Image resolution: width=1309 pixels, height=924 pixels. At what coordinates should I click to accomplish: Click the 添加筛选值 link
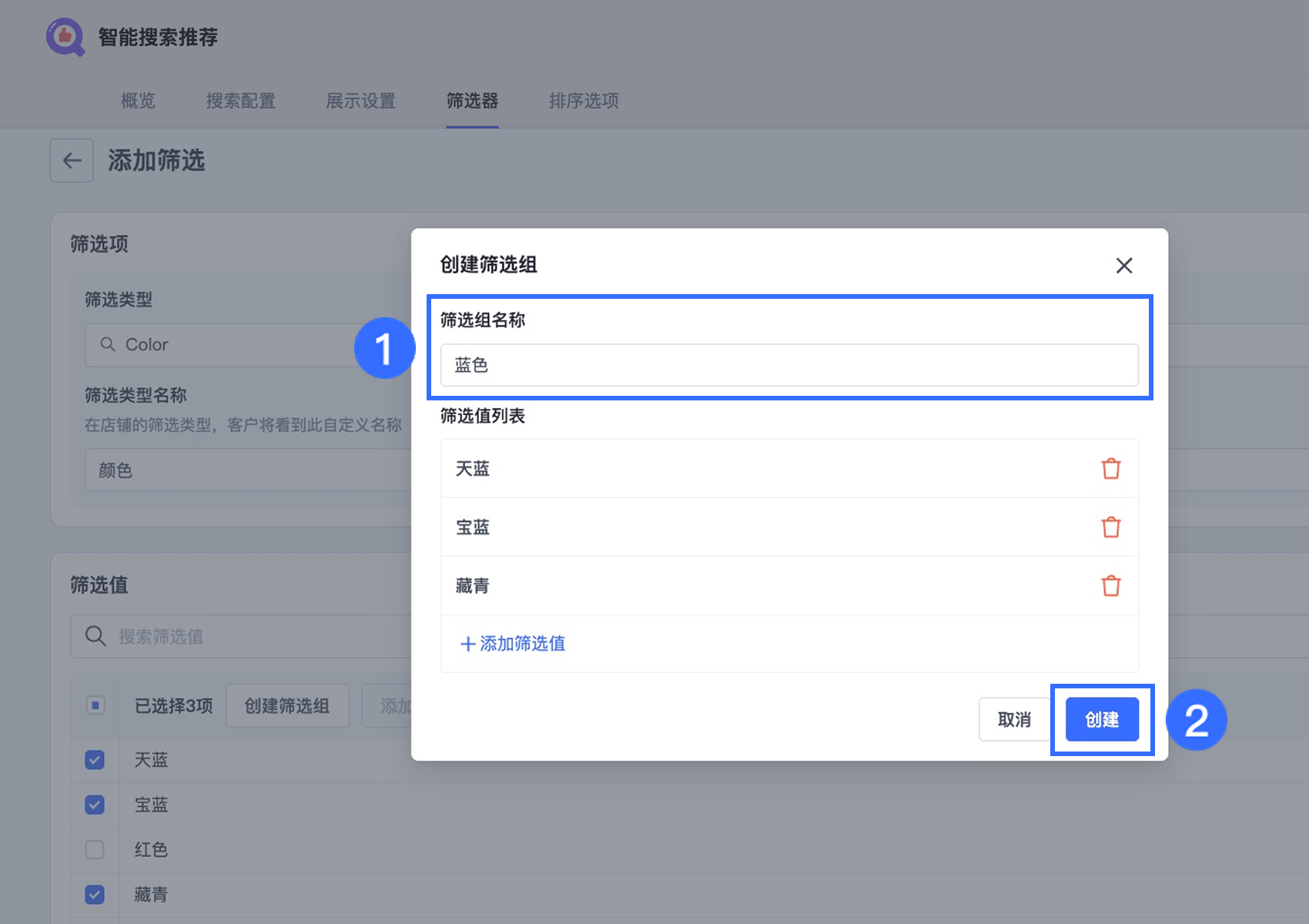513,644
